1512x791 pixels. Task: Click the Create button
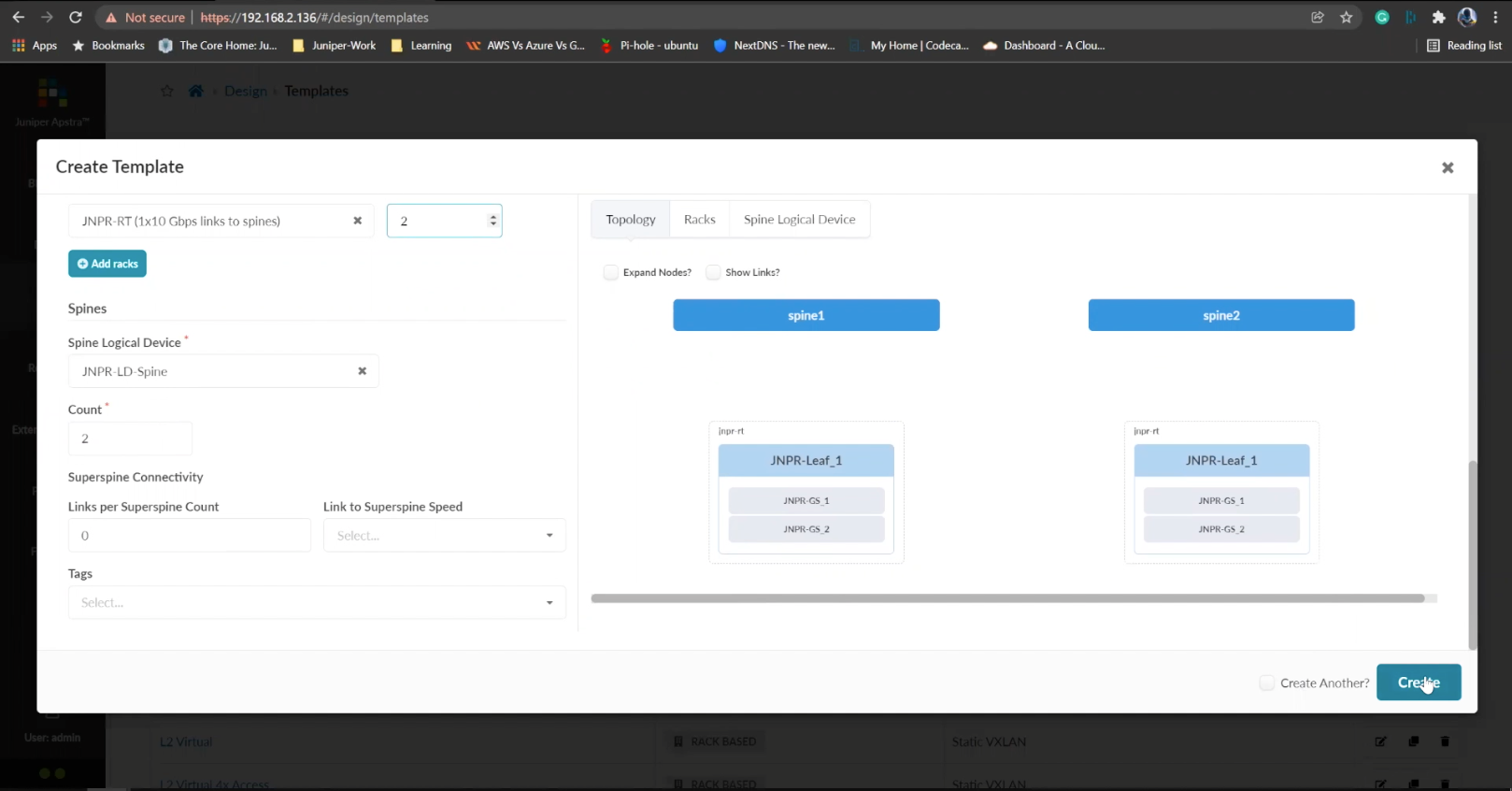click(1418, 683)
